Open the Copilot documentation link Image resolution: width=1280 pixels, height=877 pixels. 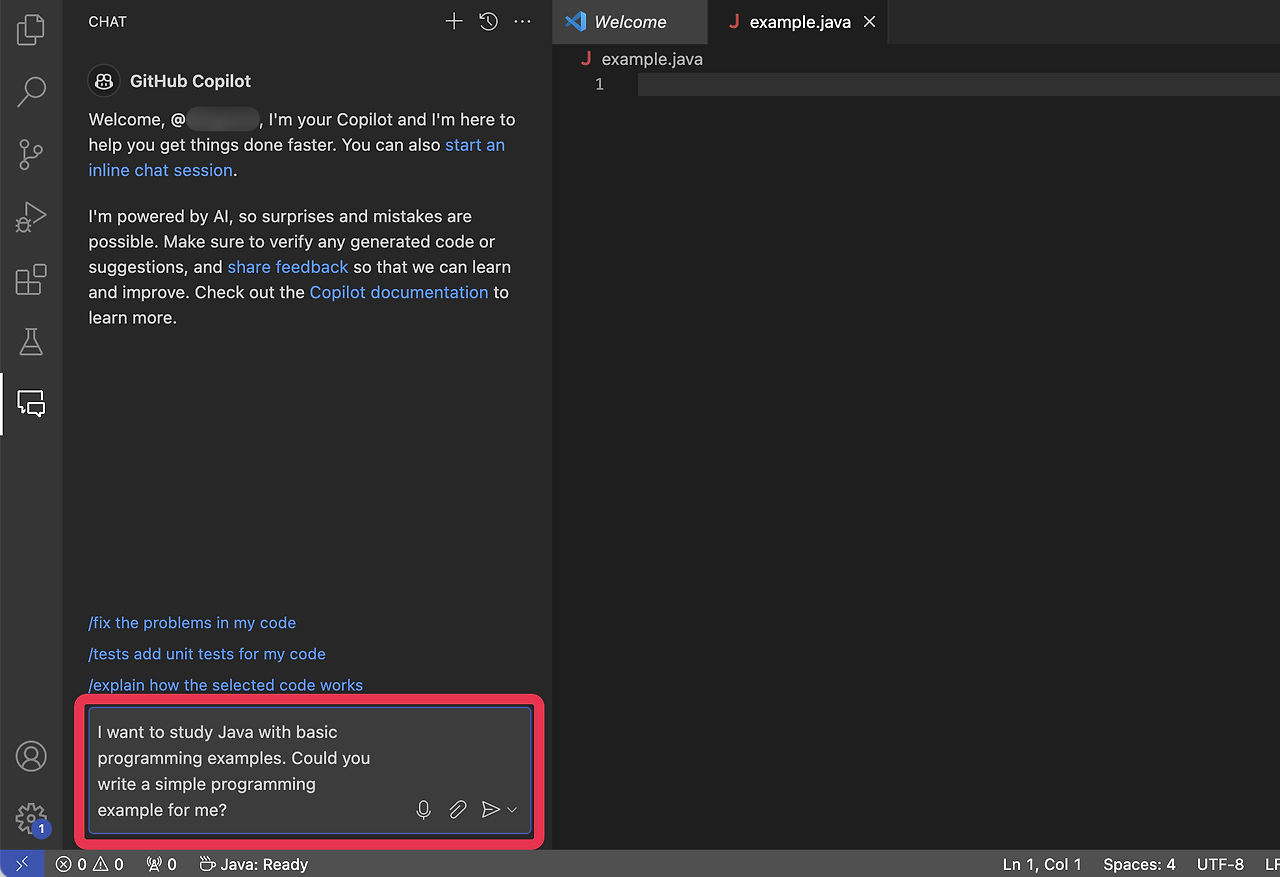coord(398,292)
